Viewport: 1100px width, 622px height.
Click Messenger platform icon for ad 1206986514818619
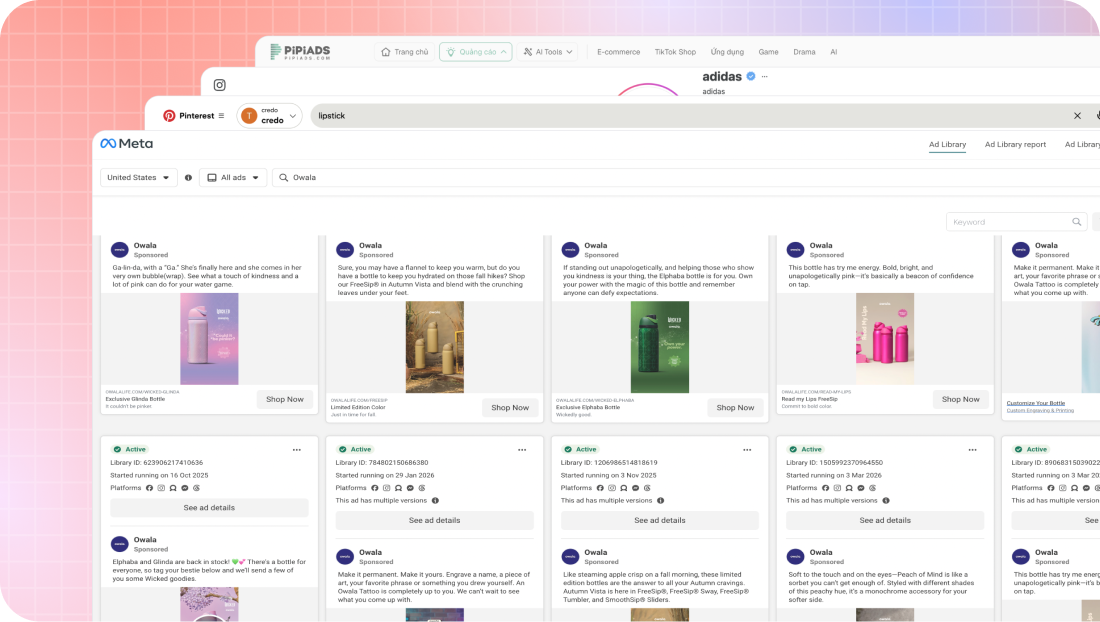pyautogui.click(x=636, y=488)
